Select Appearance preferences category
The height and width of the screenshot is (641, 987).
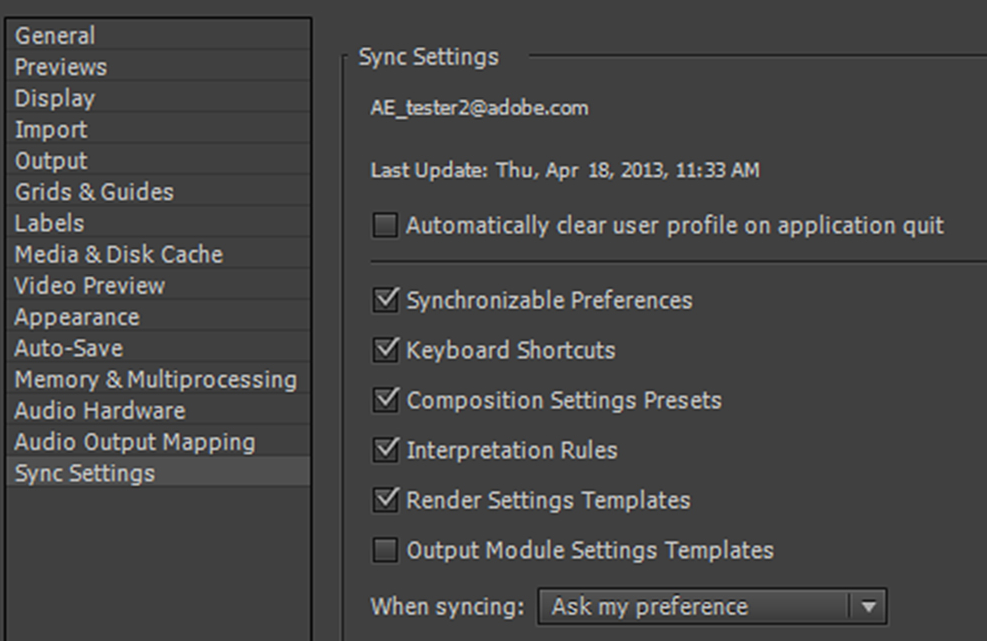tap(159, 317)
